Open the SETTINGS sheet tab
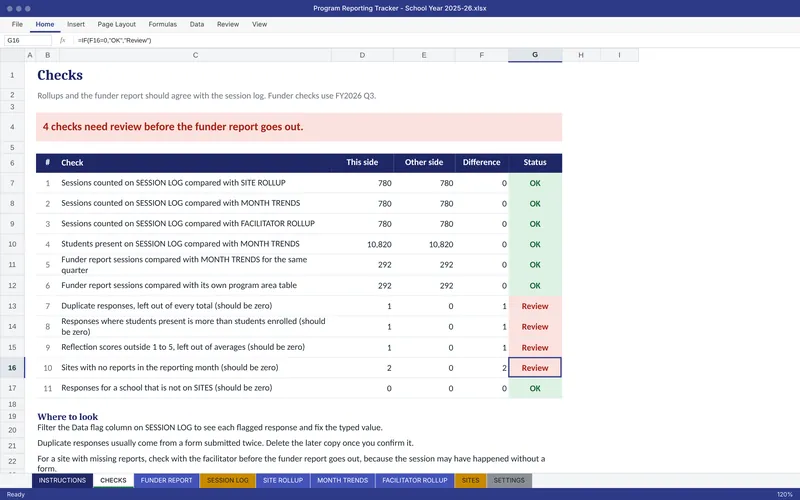The width and height of the screenshot is (800, 500). (x=509, y=480)
